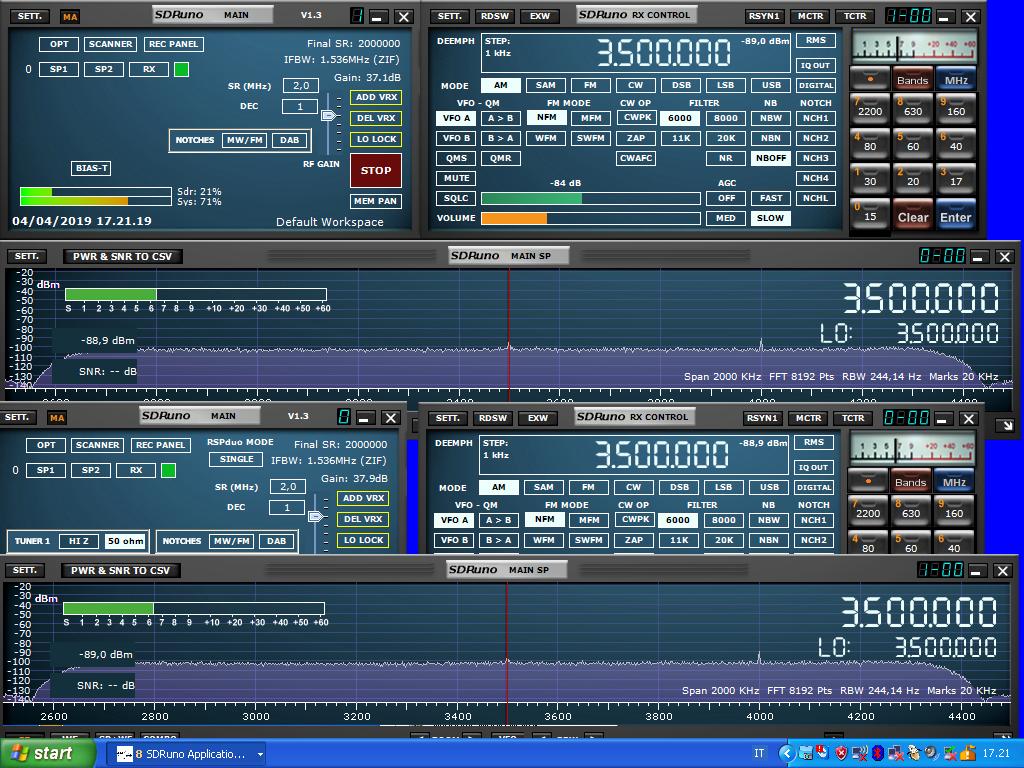Open DEC field in lower MAIN window

(x=287, y=507)
